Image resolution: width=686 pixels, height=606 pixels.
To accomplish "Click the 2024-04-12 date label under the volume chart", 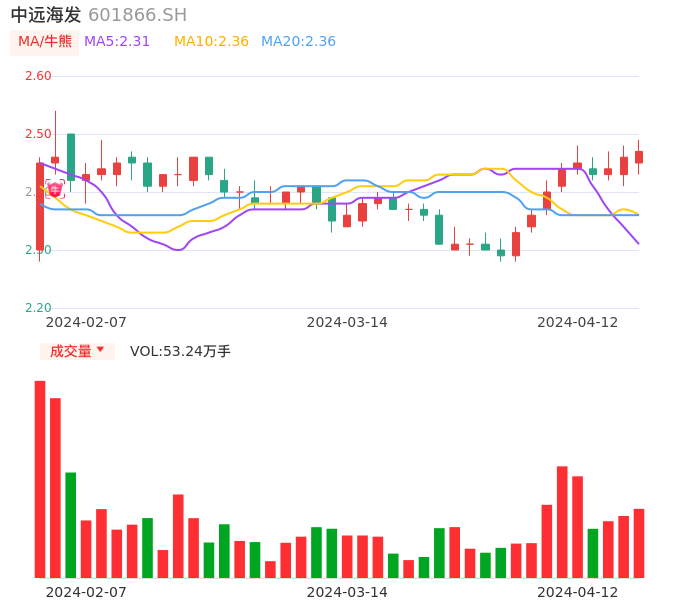I will (578, 592).
